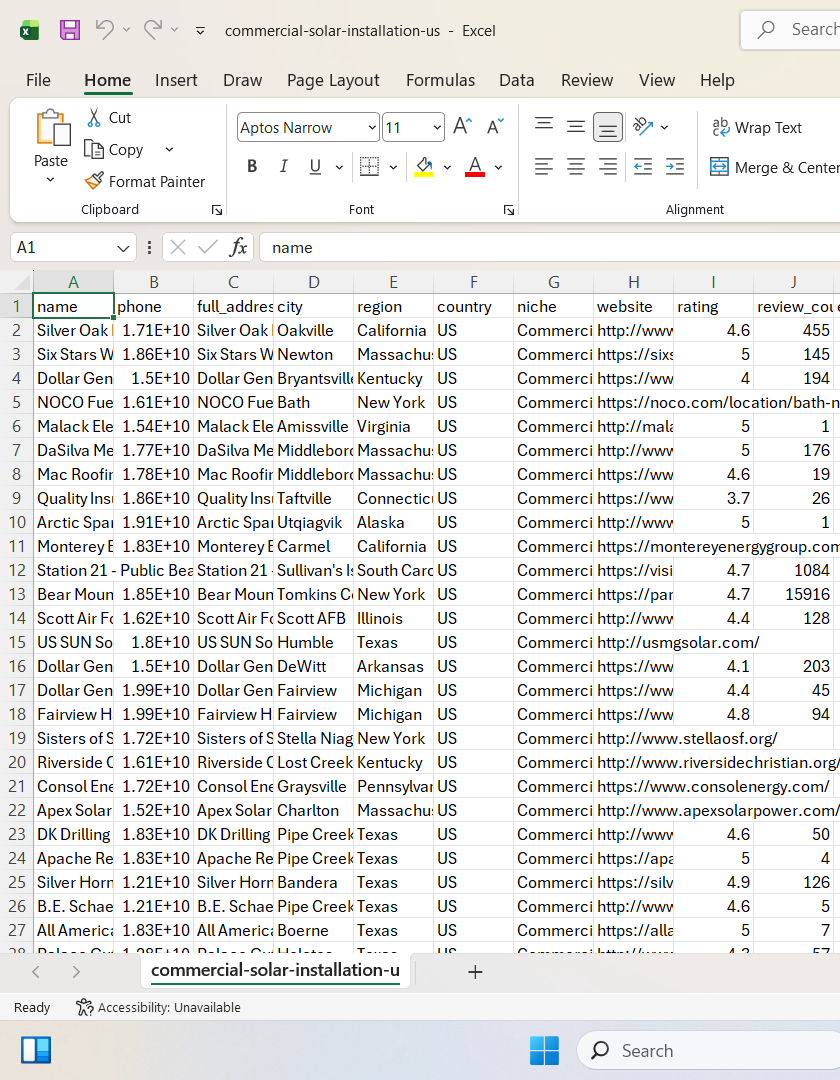This screenshot has width=840, height=1080.
Task: Click the Copy button
Action: [x=114, y=149]
